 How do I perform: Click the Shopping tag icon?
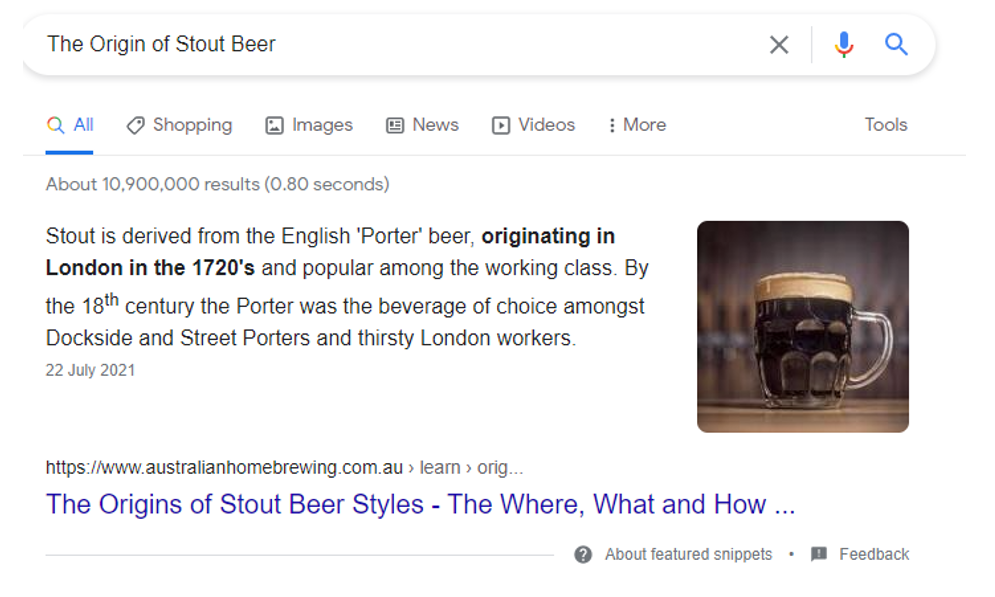click(135, 125)
